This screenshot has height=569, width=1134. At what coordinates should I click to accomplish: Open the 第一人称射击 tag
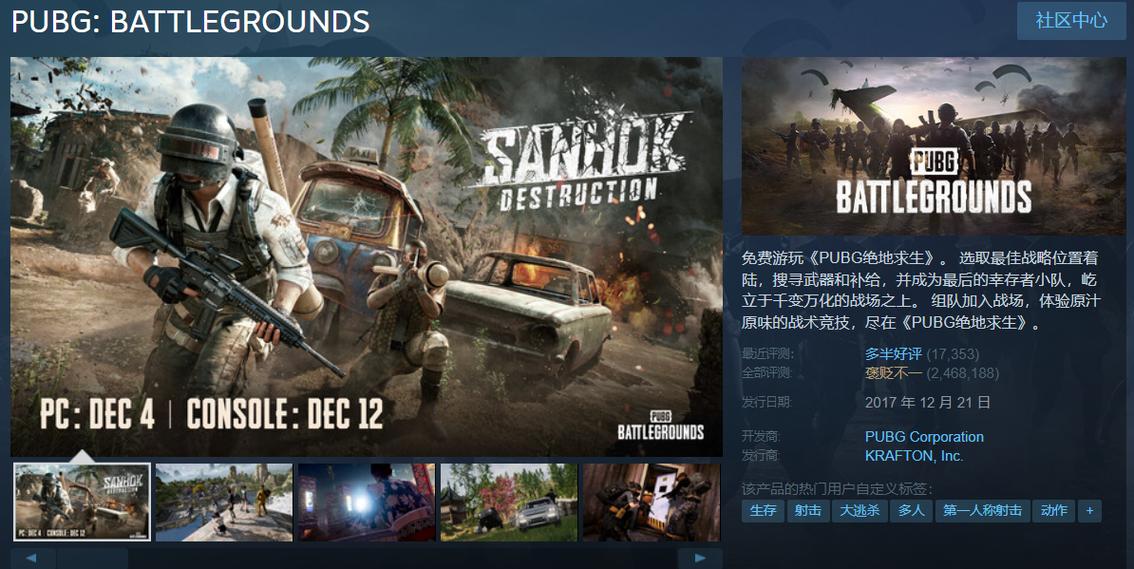click(x=982, y=510)
